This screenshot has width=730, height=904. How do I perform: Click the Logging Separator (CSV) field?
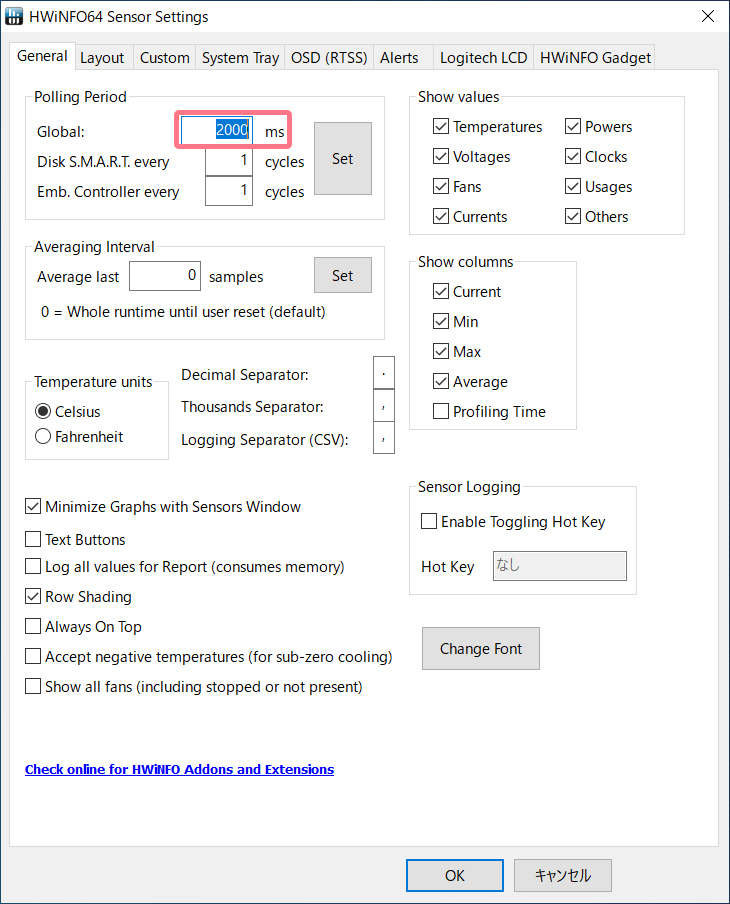pyautogui.click(x=383, y=438)
